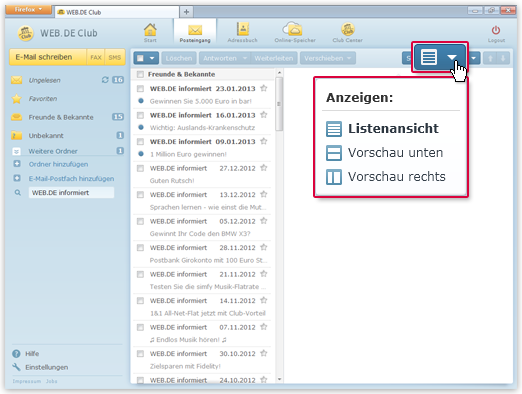
Task: Click the list view icon in toolbar
Action: click(x=429, y=57)
